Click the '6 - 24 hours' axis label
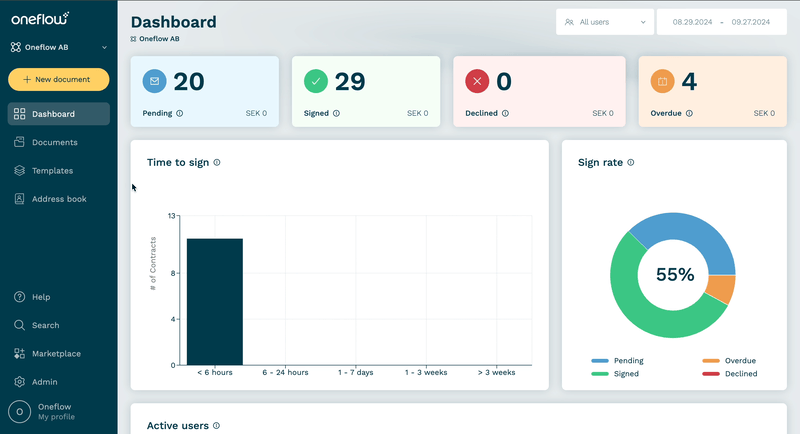The image size is (800, 434). 285,372
